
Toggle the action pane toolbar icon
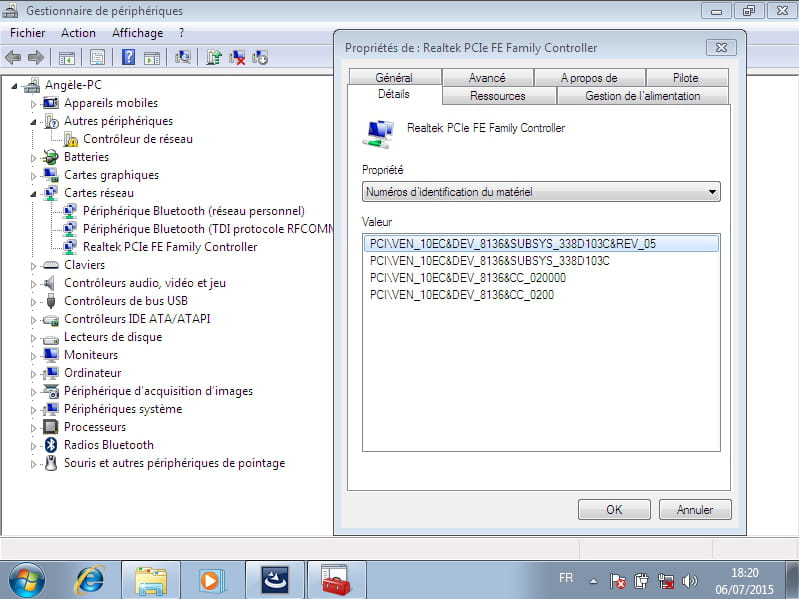click(x=152, y=58)
